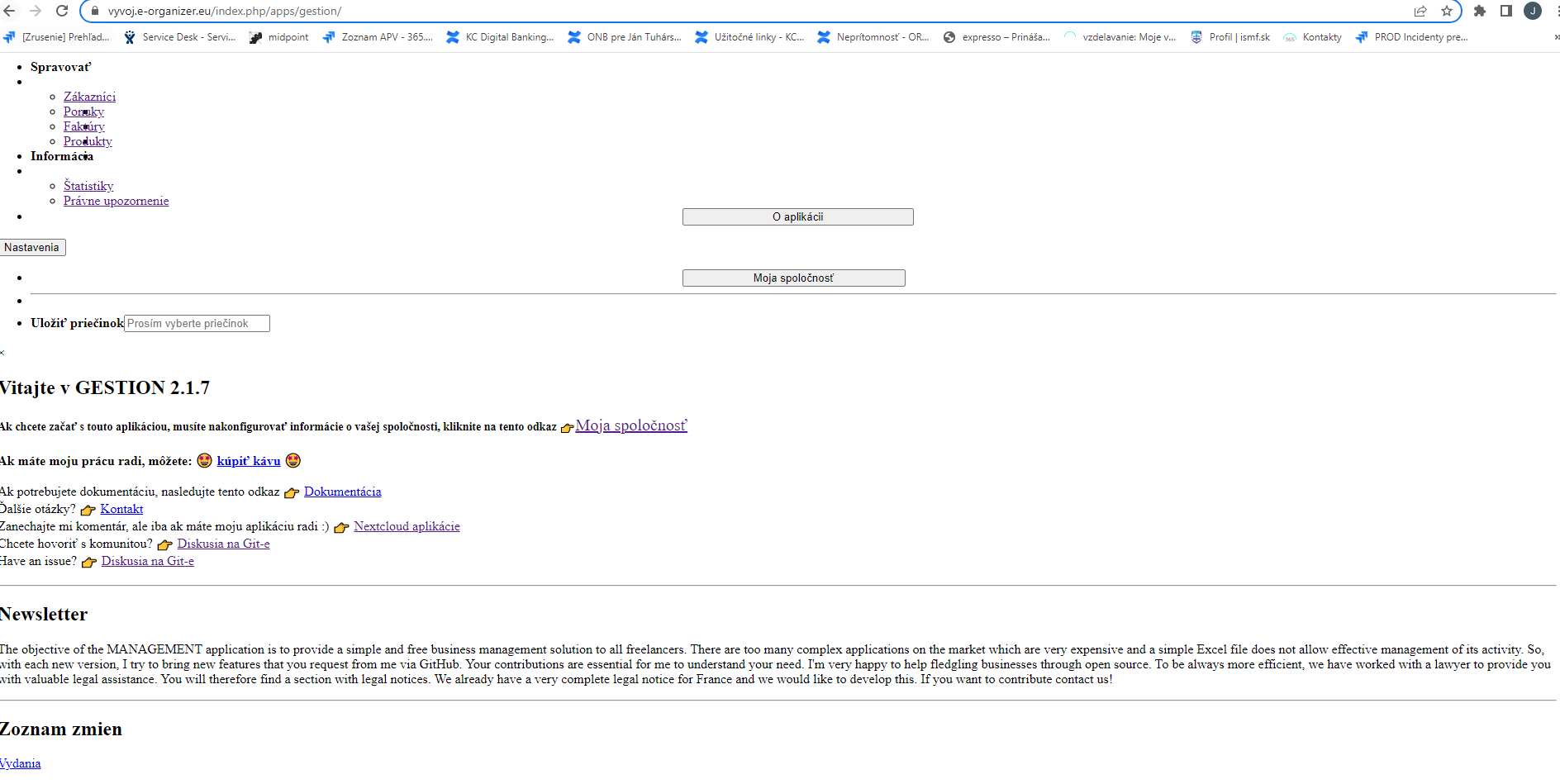Open the profile avatar J
The width and height of the screenshot is (1560, 784).
coord(1533,11)
